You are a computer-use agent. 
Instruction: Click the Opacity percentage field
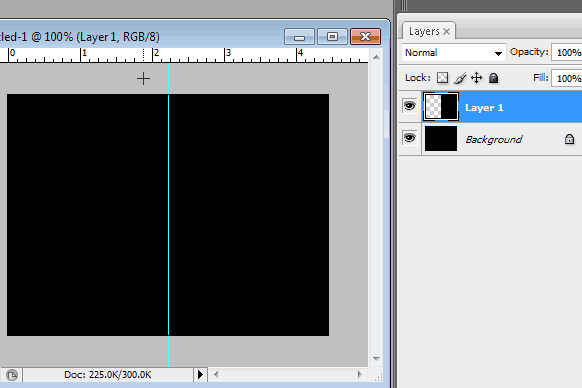click(x=567, y=52)
